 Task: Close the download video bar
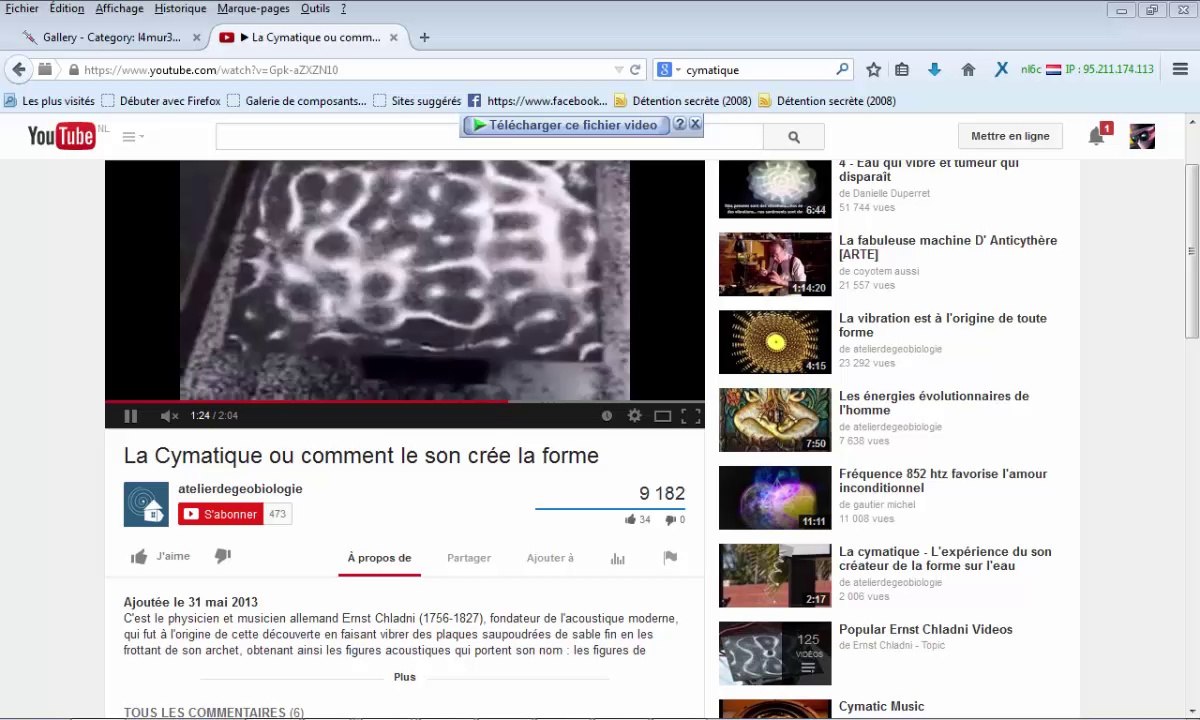[x=695, y=124]
